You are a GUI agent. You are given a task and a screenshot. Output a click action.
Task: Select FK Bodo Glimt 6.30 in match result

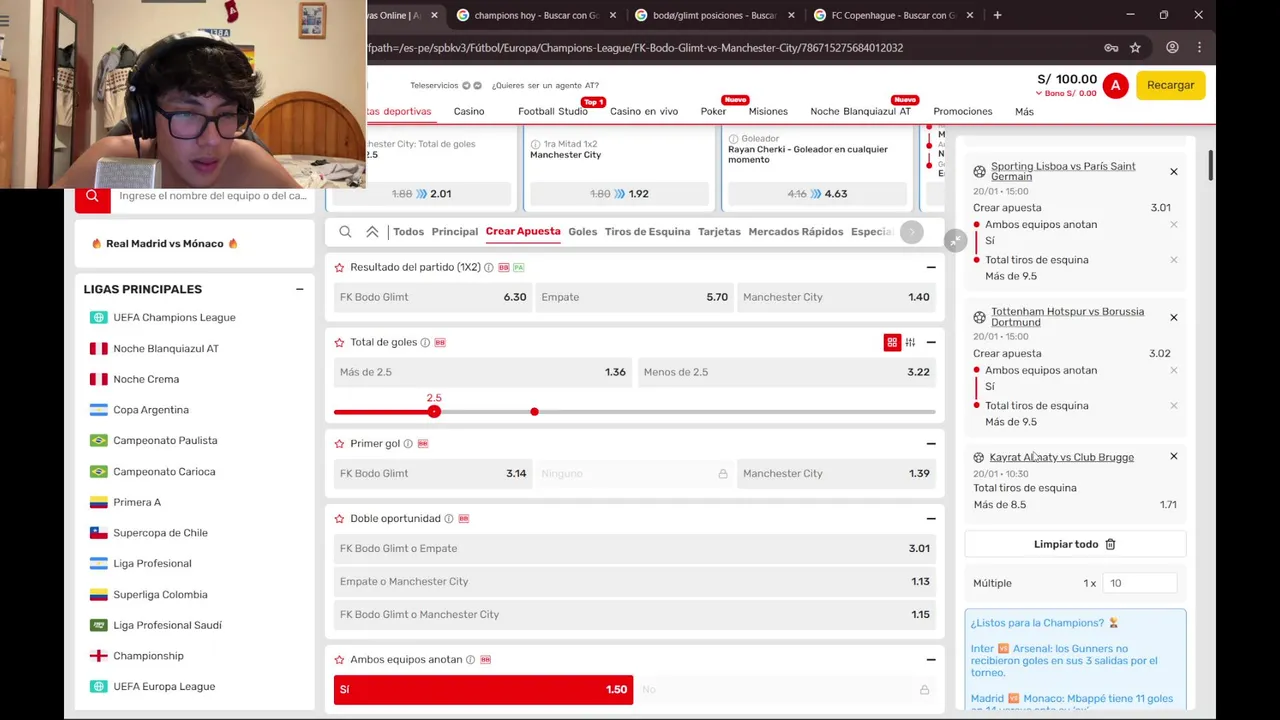pos(433,297)
